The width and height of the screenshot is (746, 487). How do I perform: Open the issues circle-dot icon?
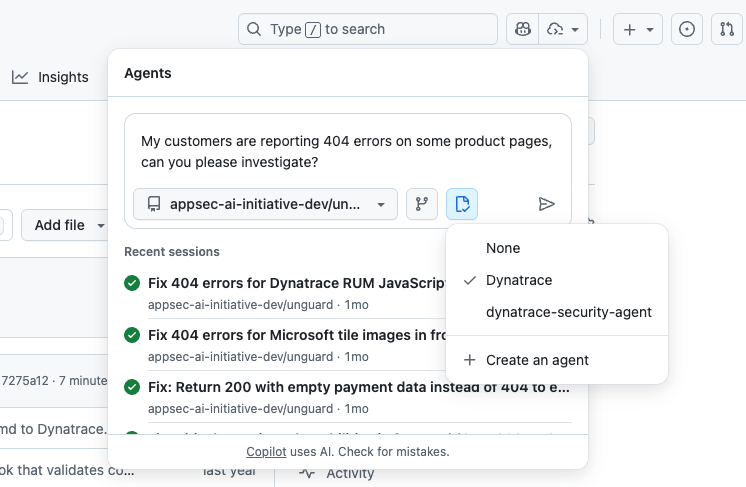pyautogui.click(x=687, y=29)
